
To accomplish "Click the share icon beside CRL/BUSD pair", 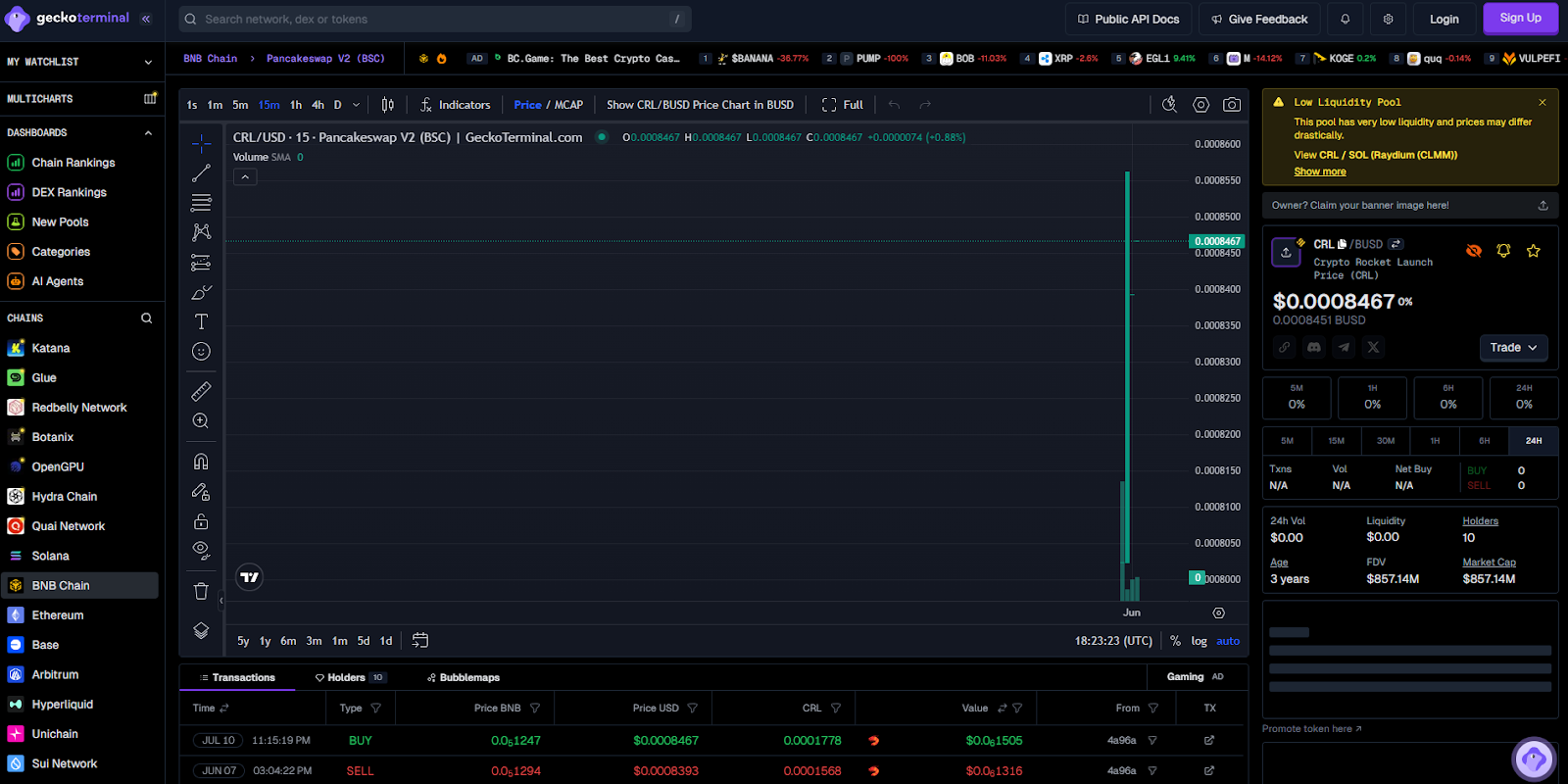I will tap(1286, 252).
